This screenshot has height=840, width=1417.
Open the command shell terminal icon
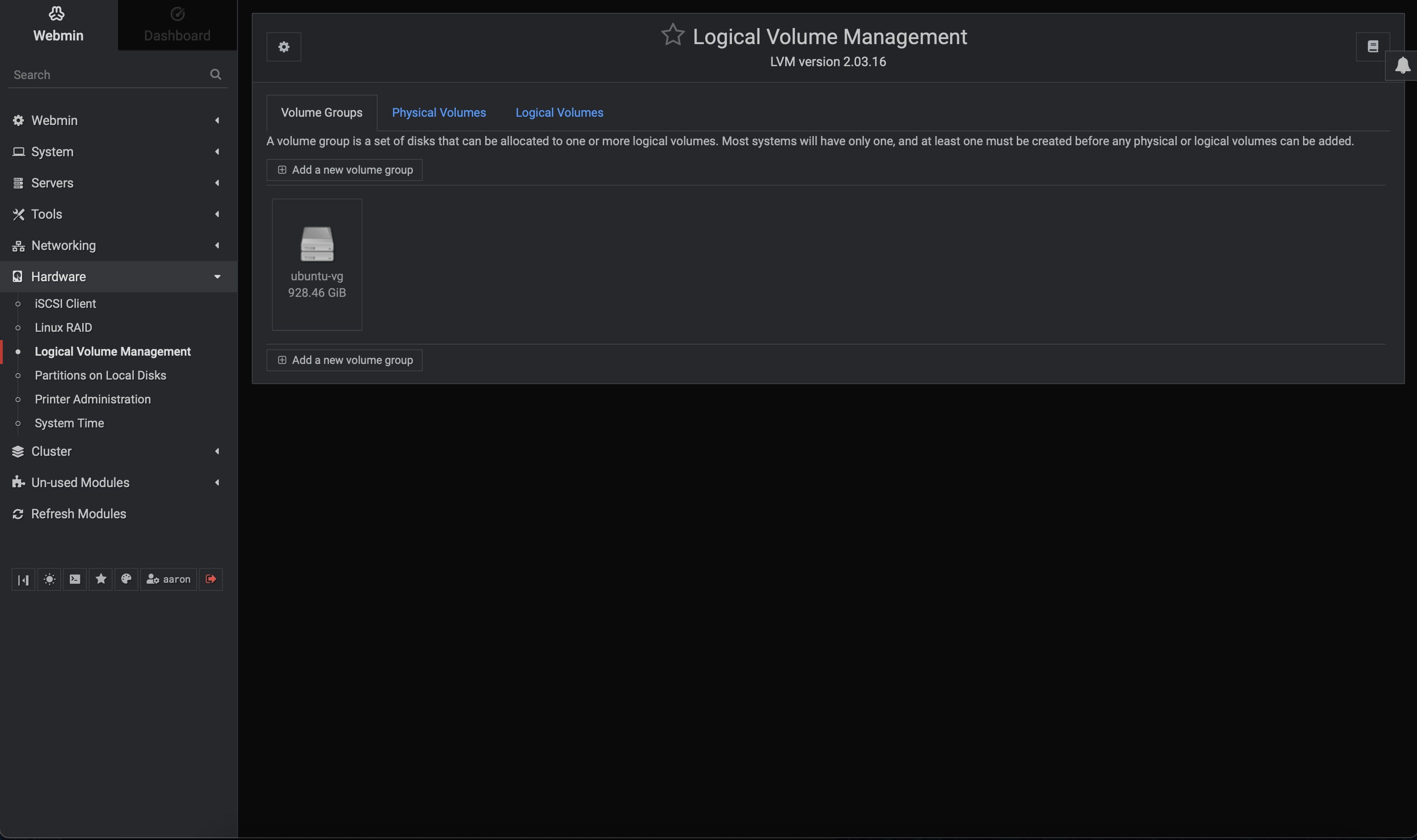[x=75, y=579]
